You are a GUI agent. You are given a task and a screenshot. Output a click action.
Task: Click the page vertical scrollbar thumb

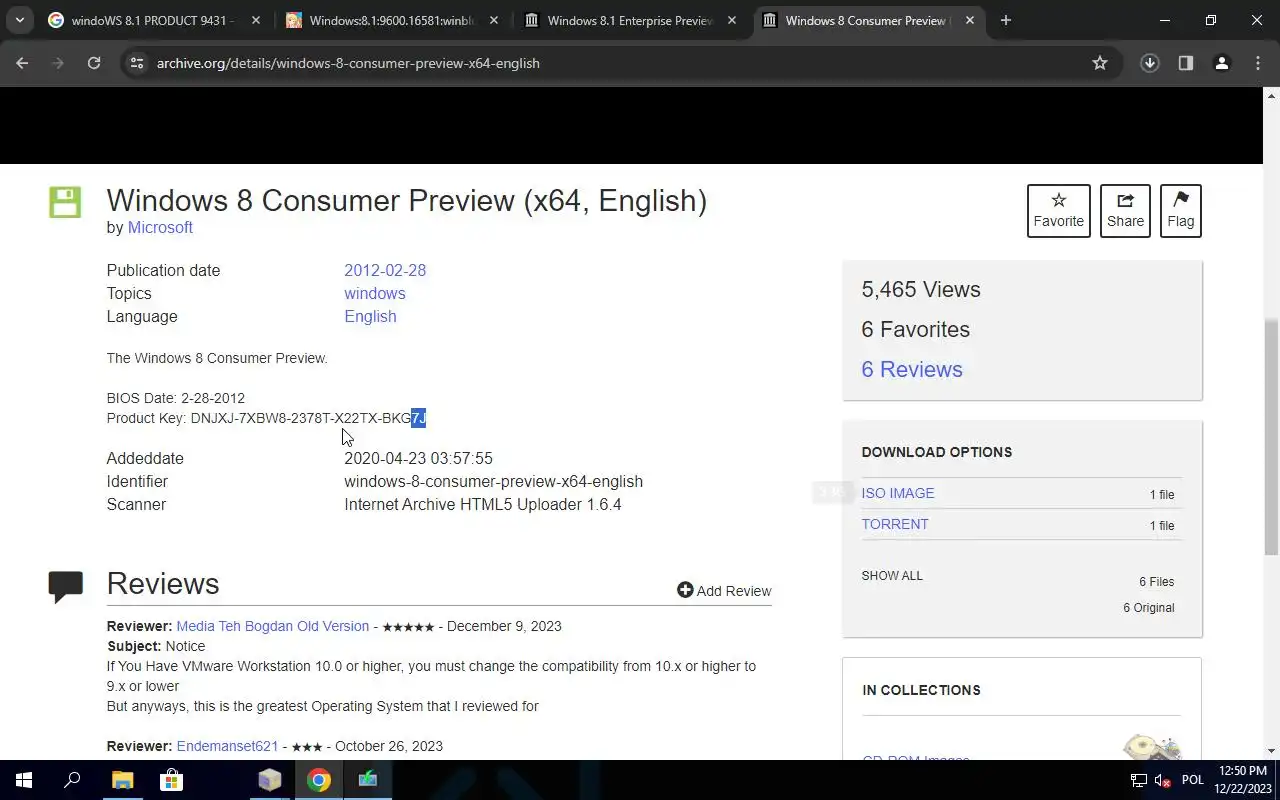click(x=1271, y=437)
